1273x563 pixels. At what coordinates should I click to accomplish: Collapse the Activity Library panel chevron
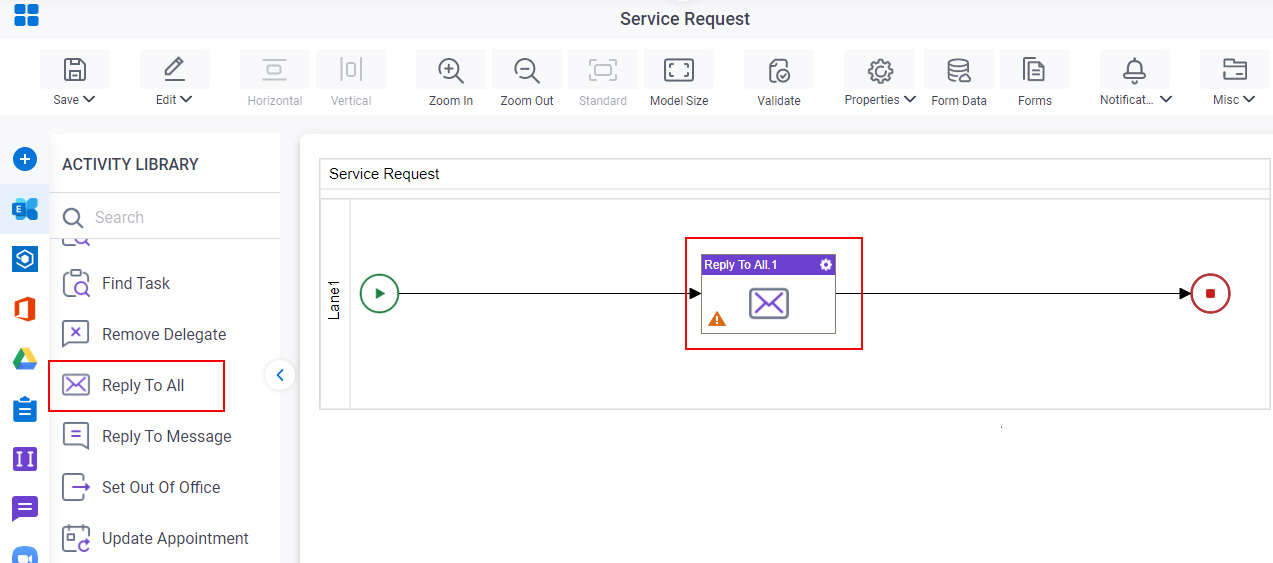280,375
